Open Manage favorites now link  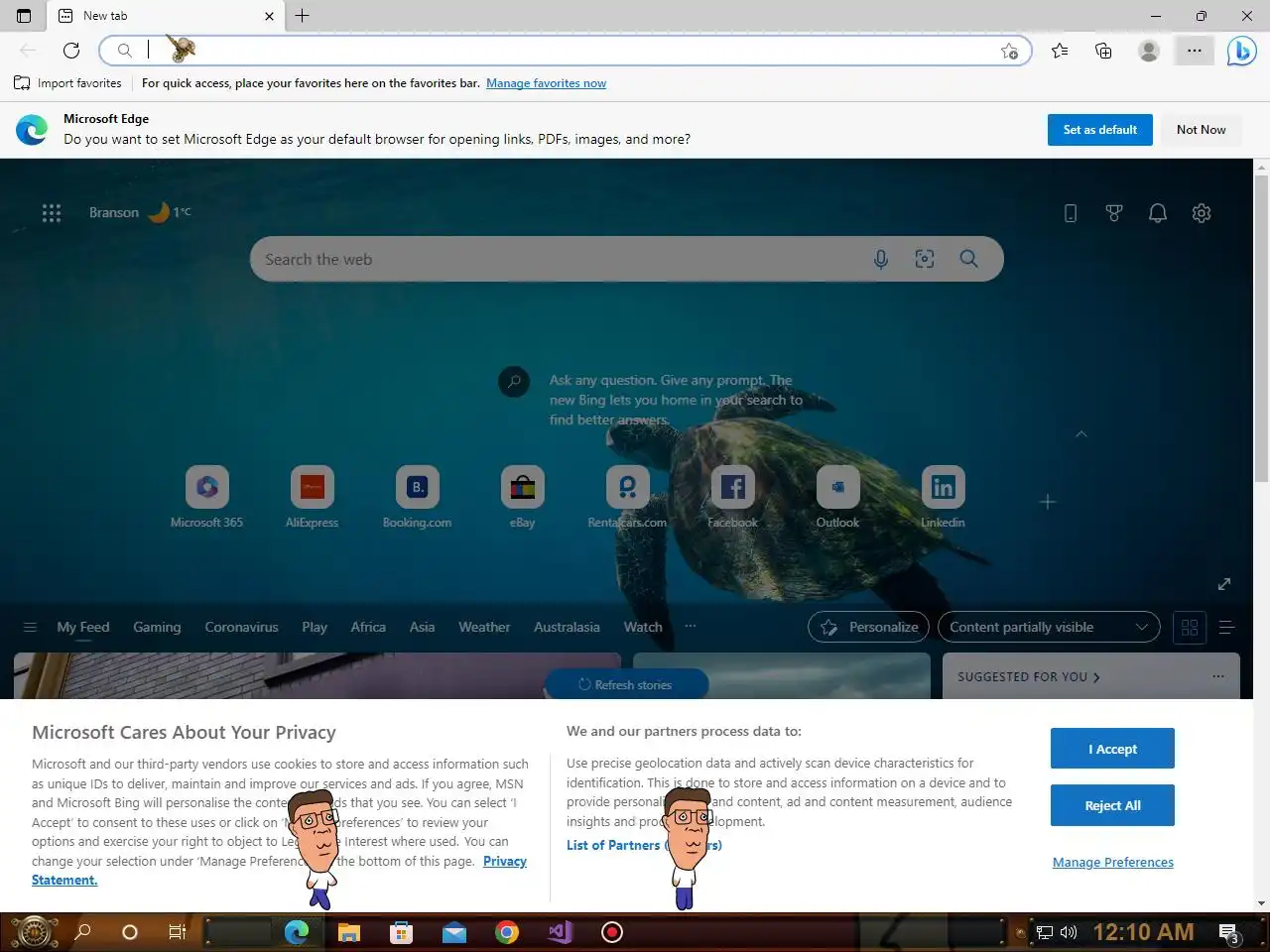coord(546,83)
